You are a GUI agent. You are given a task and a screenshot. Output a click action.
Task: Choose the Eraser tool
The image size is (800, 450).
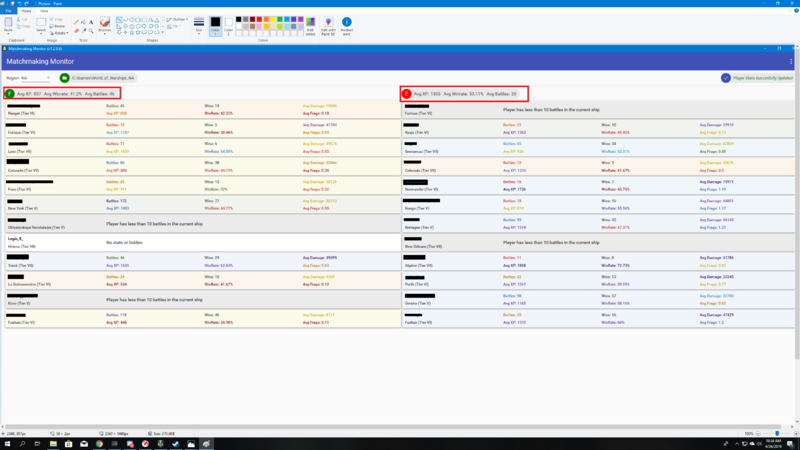77,29
